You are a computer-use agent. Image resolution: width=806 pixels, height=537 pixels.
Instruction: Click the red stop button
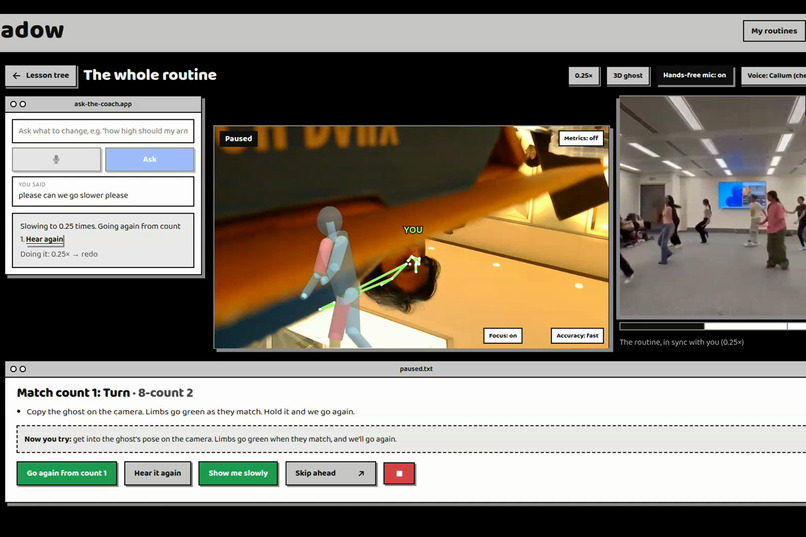click(x=399, y=473)
